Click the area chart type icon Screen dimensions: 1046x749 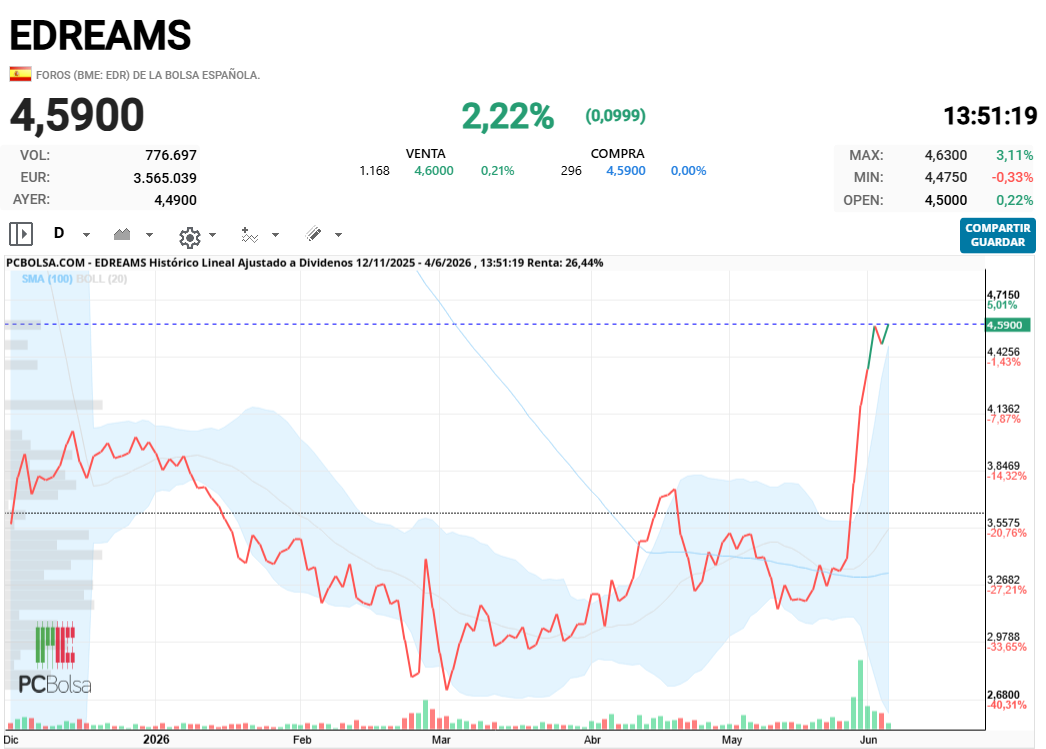pyautogui.click(x=122, y=234)
